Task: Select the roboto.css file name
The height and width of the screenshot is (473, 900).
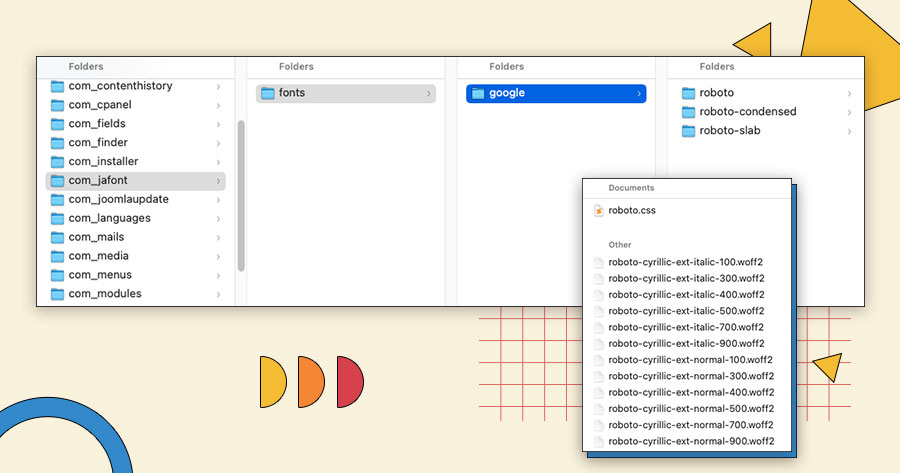Action: [x=632, y=210]
